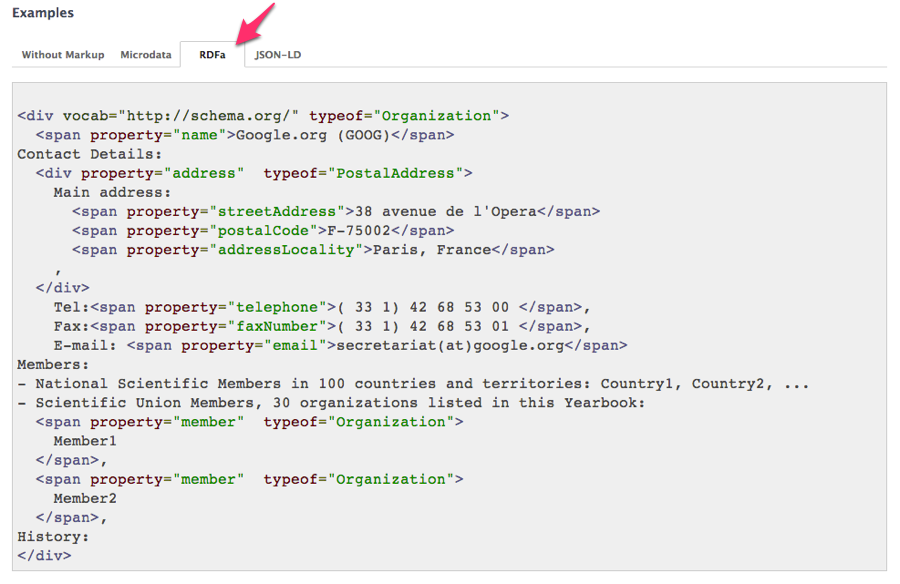Click the streetAddress span line
Screen dimensions: 900x584
tap(336, 211)
